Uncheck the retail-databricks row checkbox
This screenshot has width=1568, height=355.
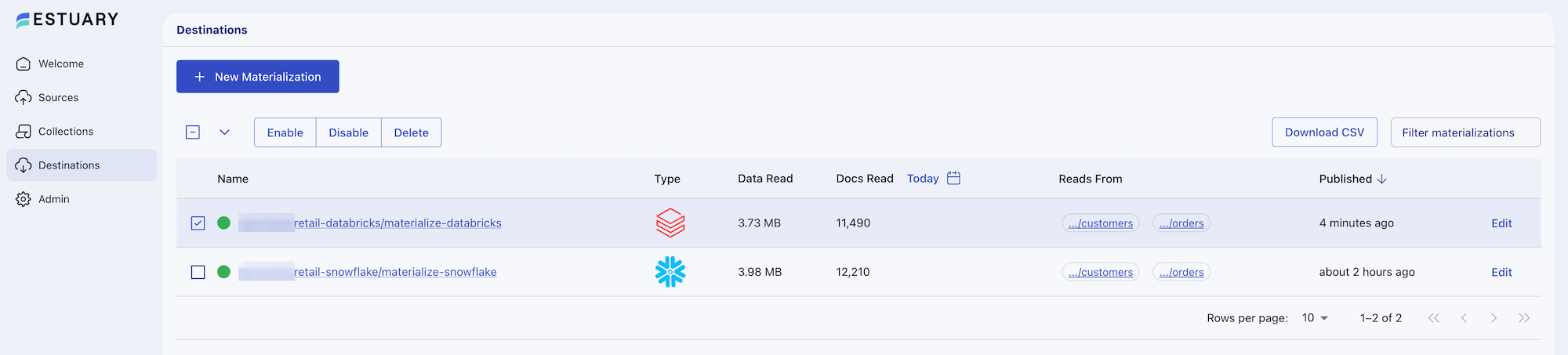198,223
